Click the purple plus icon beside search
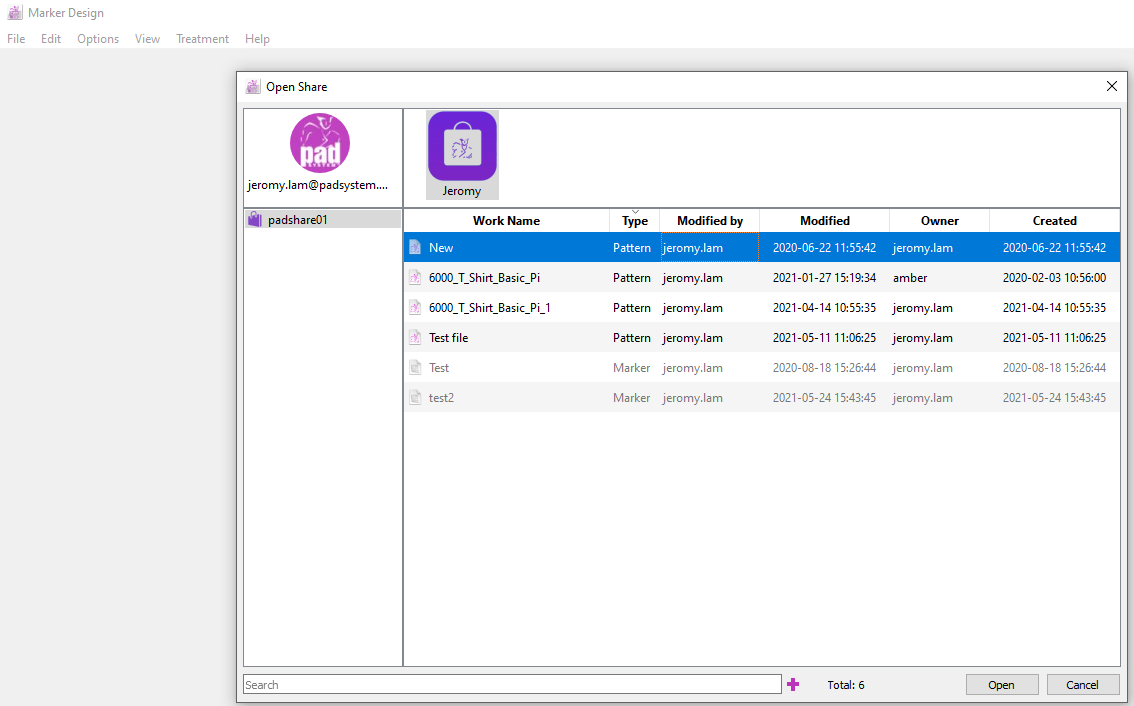The width and height of the screenshot is (1134, 706). (x=793, y=685)
